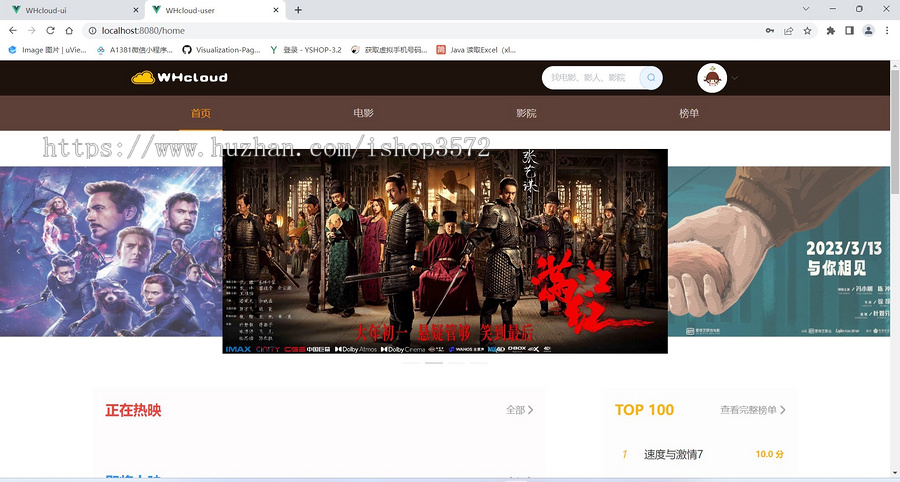The width and height of the screenshot is (900, 482).
Task: Open 登录 - YSHOP-3.2 bookmark
Action: 305,50
